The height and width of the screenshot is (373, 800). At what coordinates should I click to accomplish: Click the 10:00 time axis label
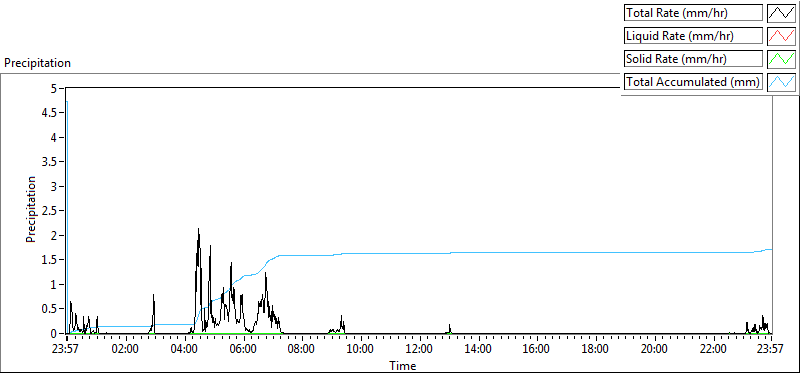click(361, 349)
